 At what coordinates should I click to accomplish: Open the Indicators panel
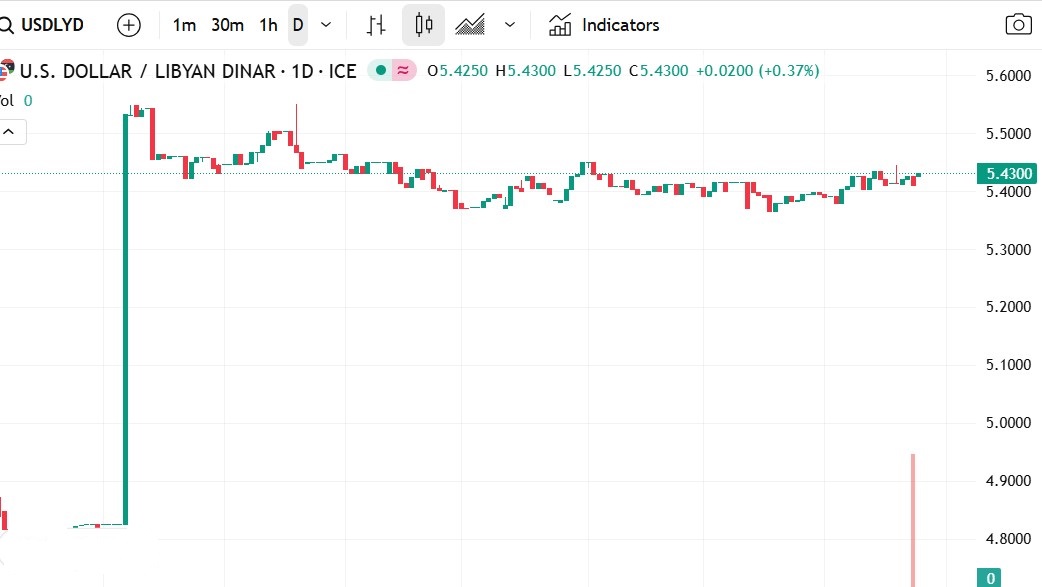click(604, 25)
